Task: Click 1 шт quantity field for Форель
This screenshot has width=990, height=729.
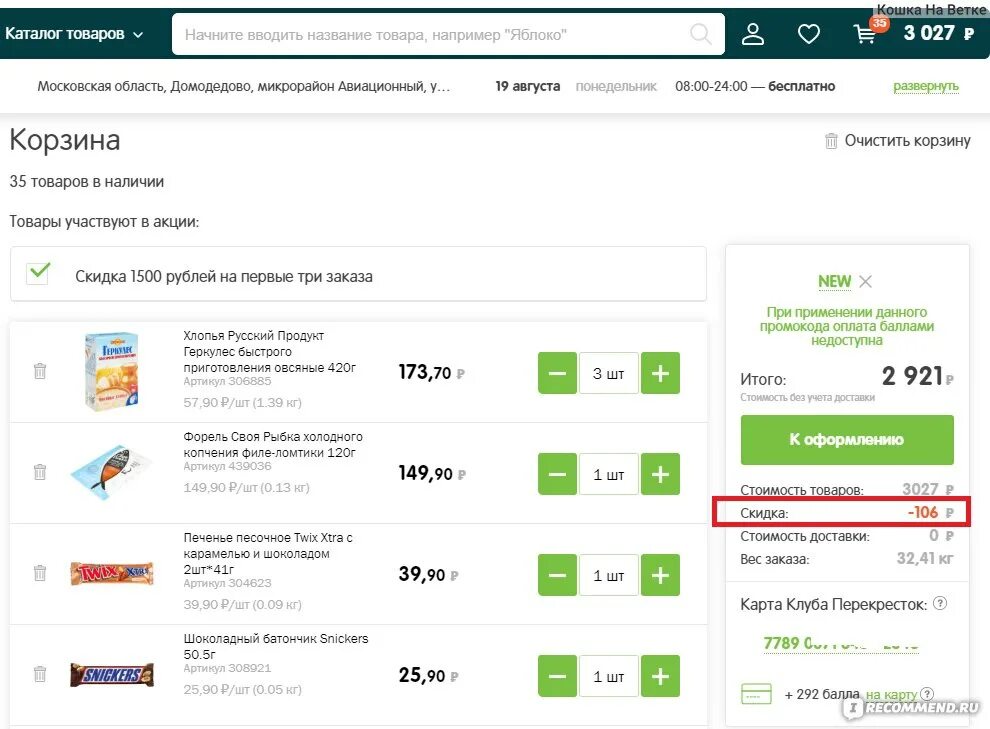Action: 609,475
